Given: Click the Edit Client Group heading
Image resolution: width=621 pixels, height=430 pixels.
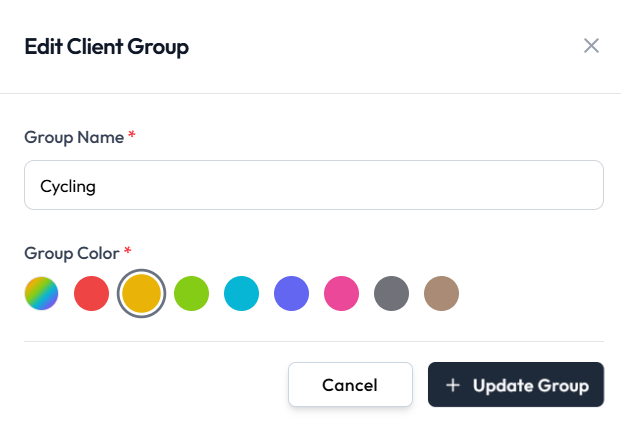Looking at the screenshot, I should click(107, 47).
